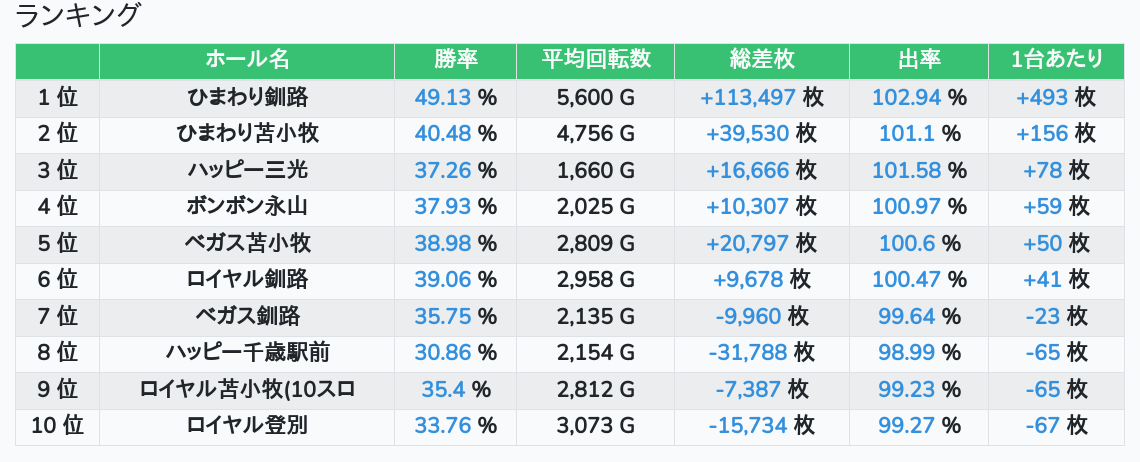The width and height of the screenshot is (1140, 462).
Task: Sort by 総差枚 column header
Action: coord(762,60)
